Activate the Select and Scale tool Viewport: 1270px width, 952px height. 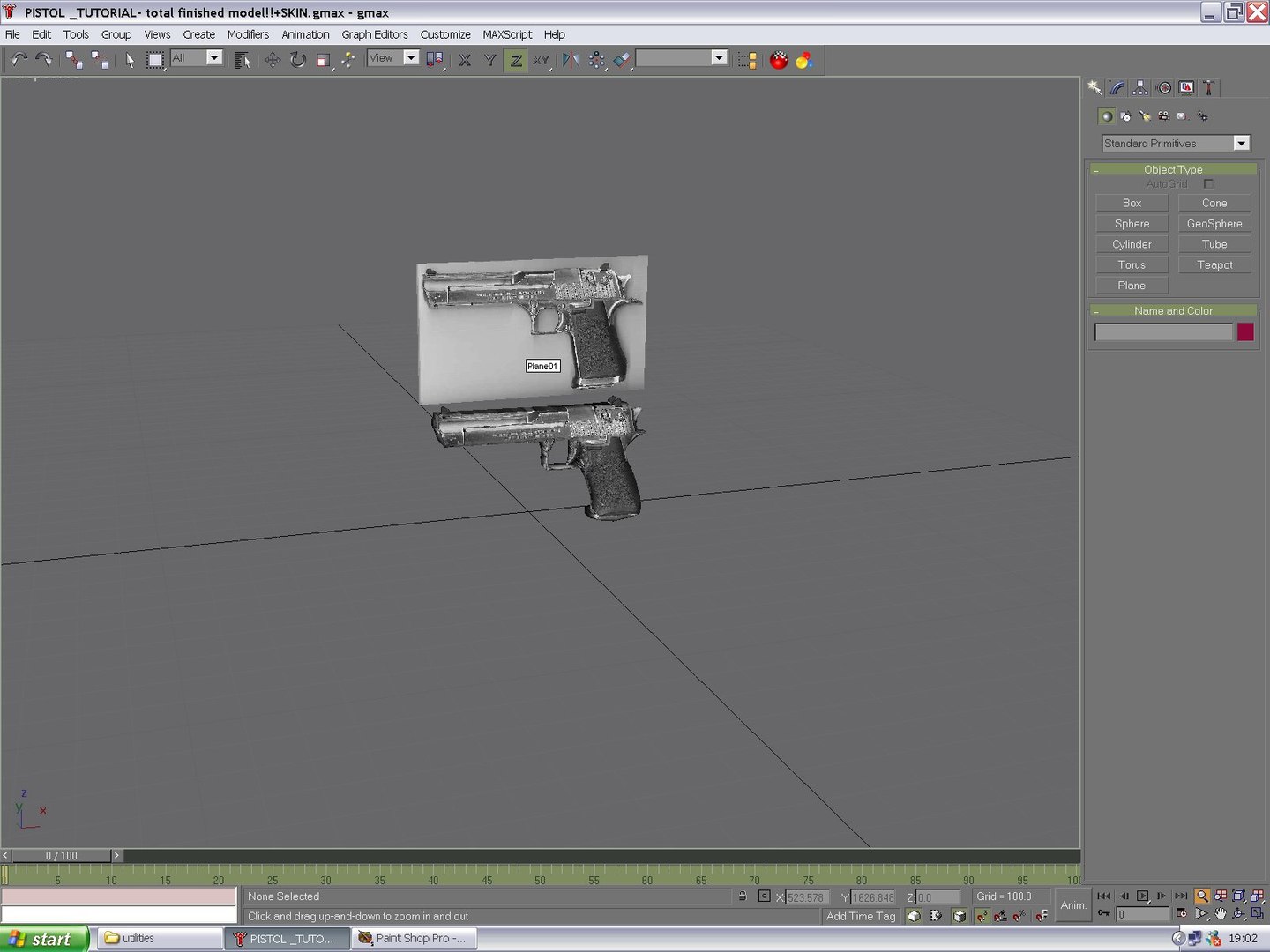(x=324, y=60)
